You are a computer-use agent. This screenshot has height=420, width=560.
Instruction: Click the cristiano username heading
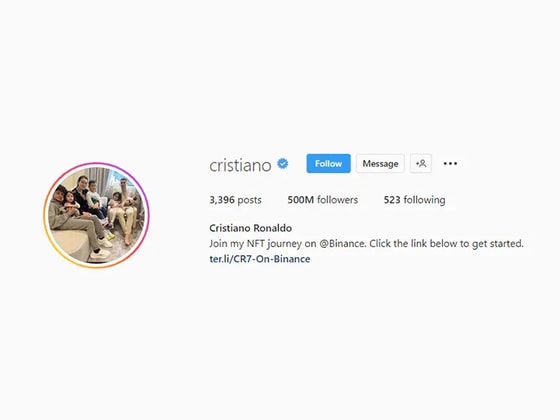[x=240, y=165]
